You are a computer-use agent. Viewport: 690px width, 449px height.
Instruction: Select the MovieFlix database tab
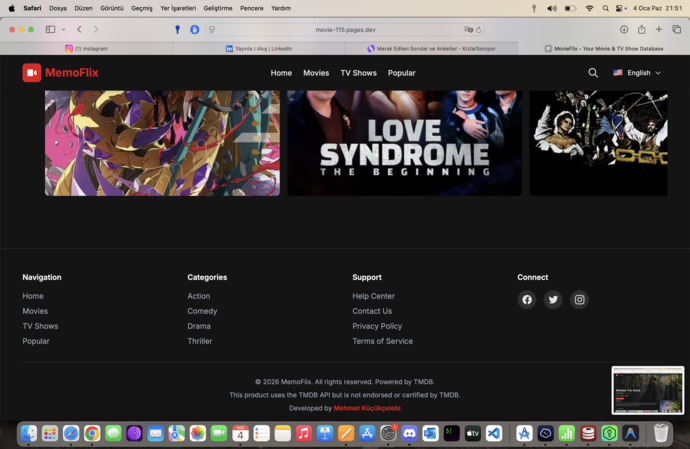coord(604,48)
